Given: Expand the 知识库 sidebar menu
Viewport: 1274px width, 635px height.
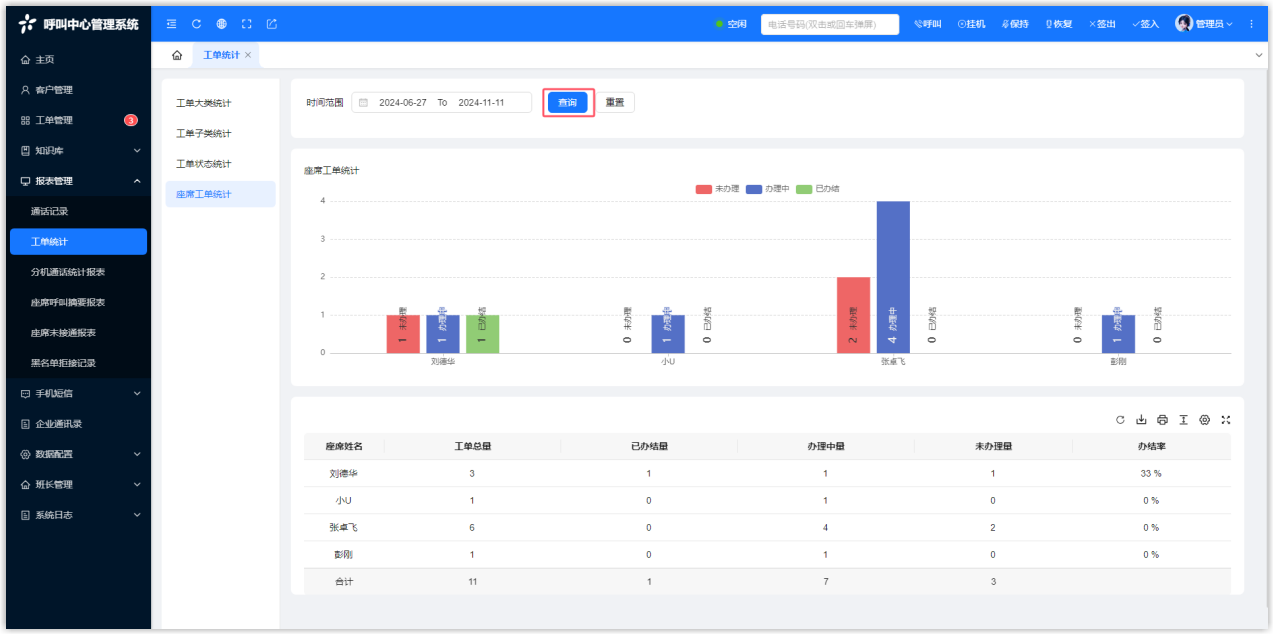Looking at the screenshot, I should tap(78, 151).
